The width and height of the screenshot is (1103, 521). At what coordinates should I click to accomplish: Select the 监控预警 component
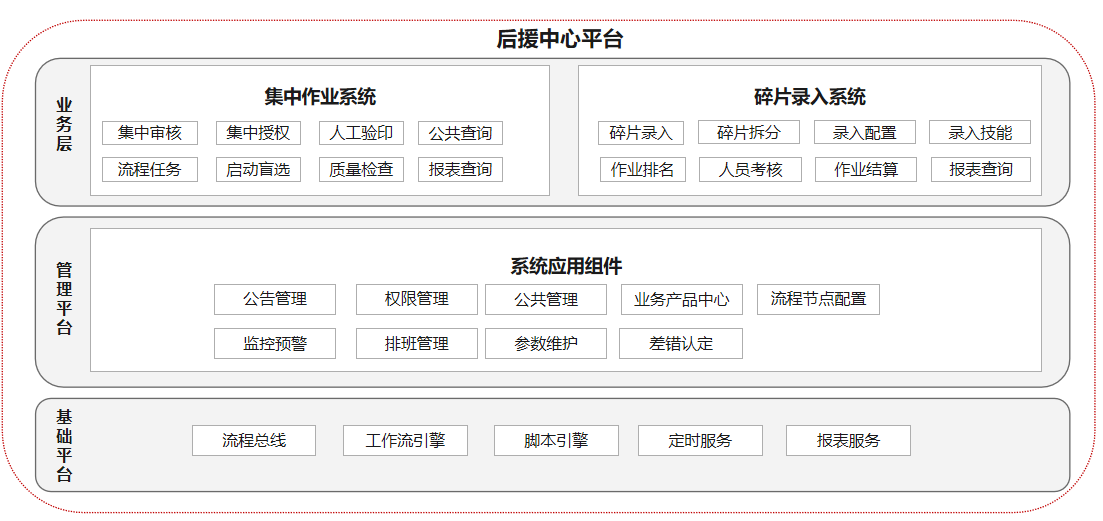[x=275, y=344]
